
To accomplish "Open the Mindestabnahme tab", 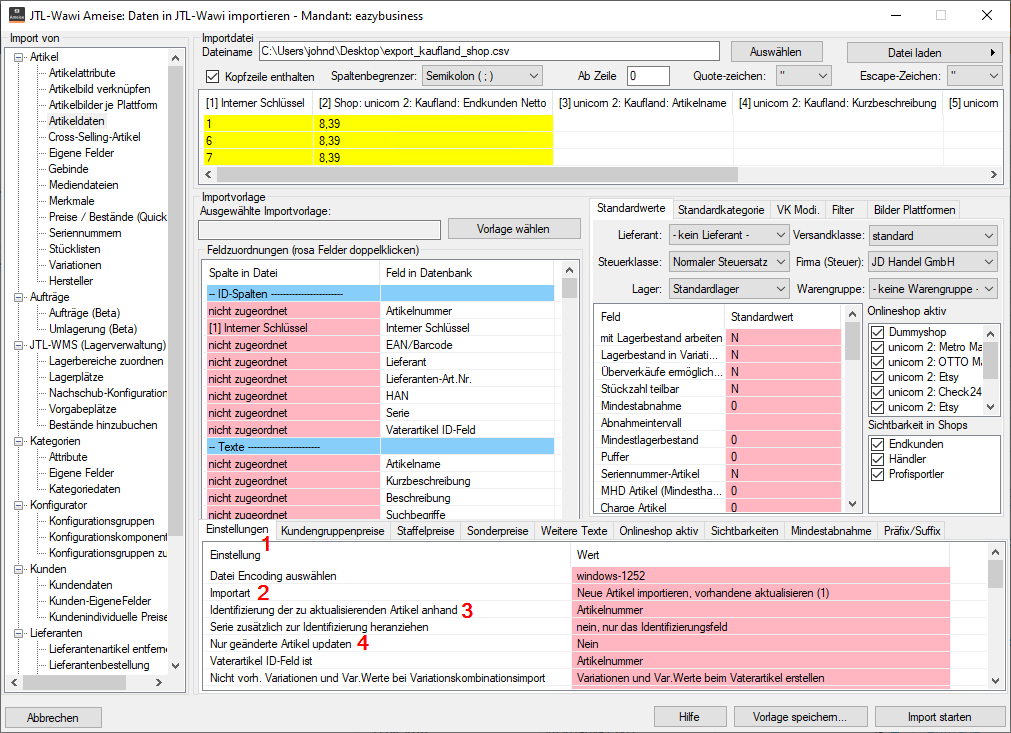I will pos(831,531).
